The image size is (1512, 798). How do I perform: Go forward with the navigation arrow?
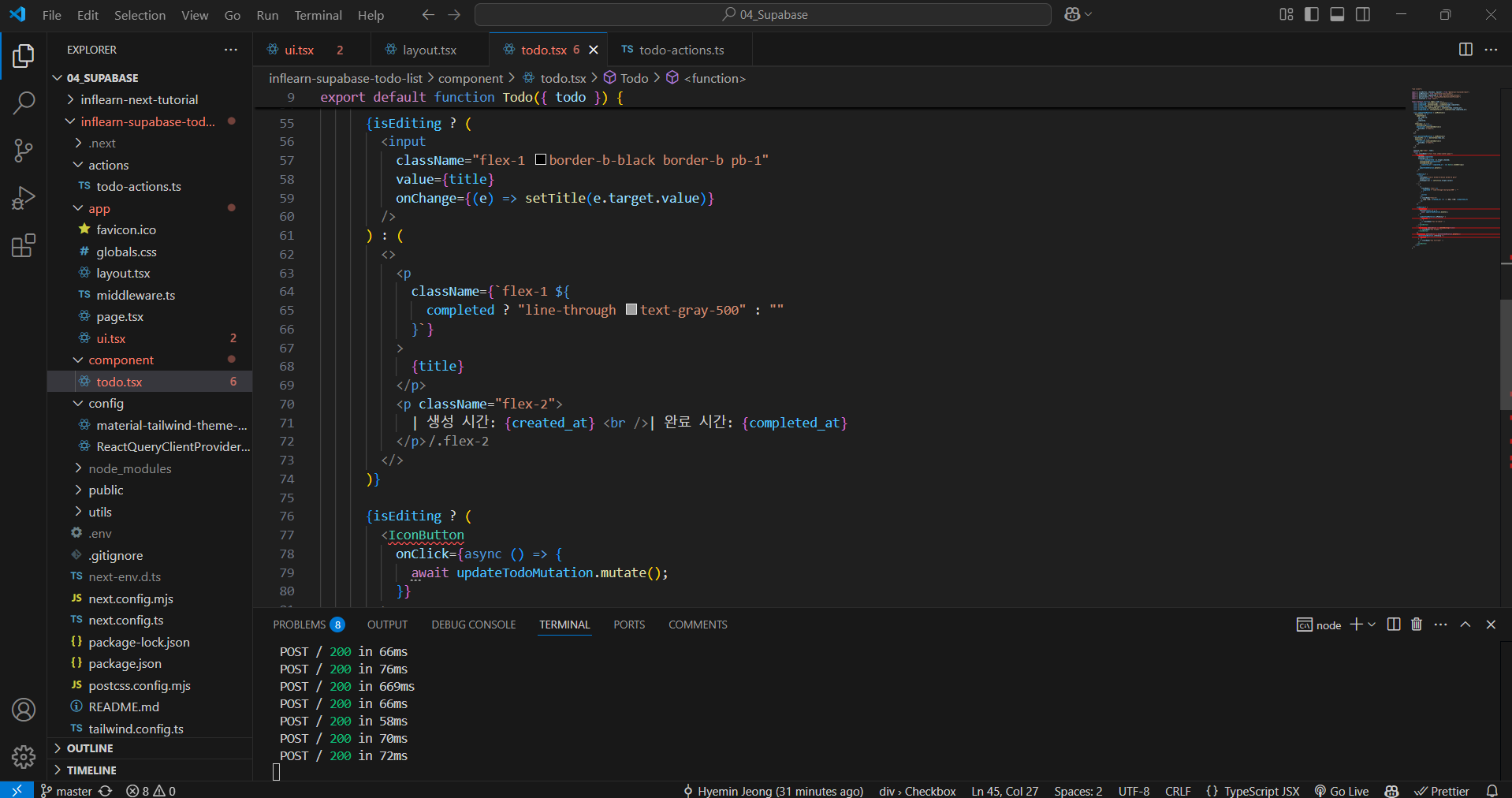pos(454,14)
